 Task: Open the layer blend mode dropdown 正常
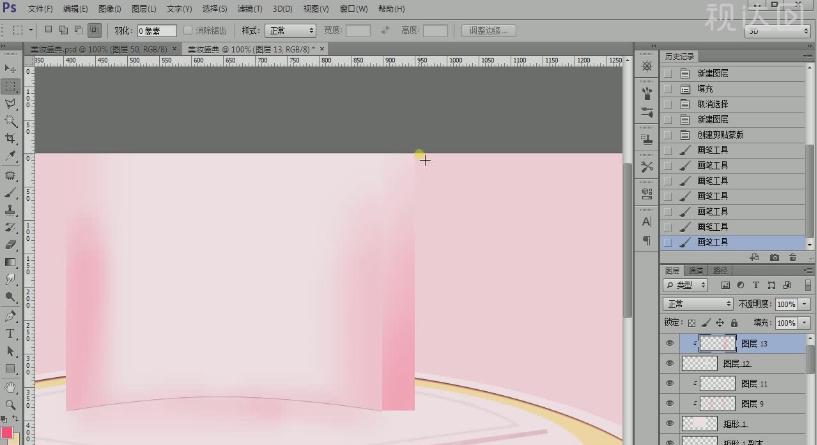point(699,303)
